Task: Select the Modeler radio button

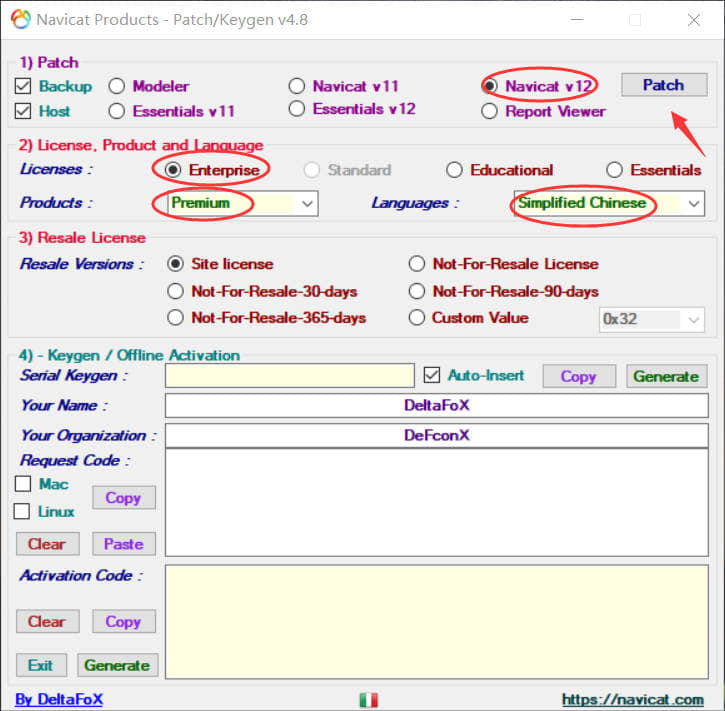Action: [x=117, y=86]
